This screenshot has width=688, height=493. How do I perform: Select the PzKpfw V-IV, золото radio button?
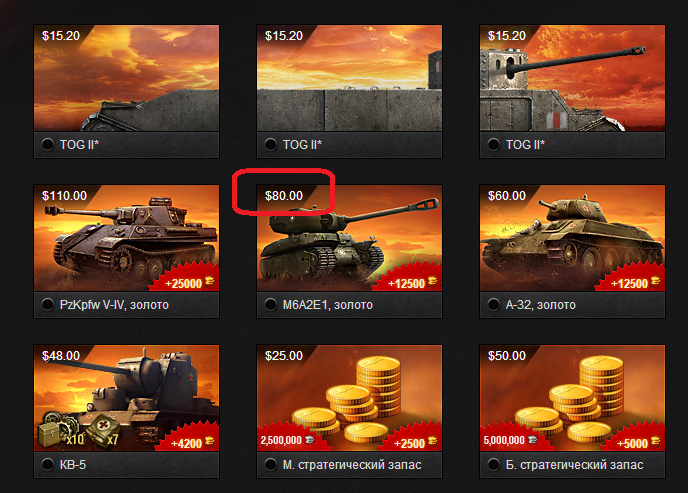47,304
